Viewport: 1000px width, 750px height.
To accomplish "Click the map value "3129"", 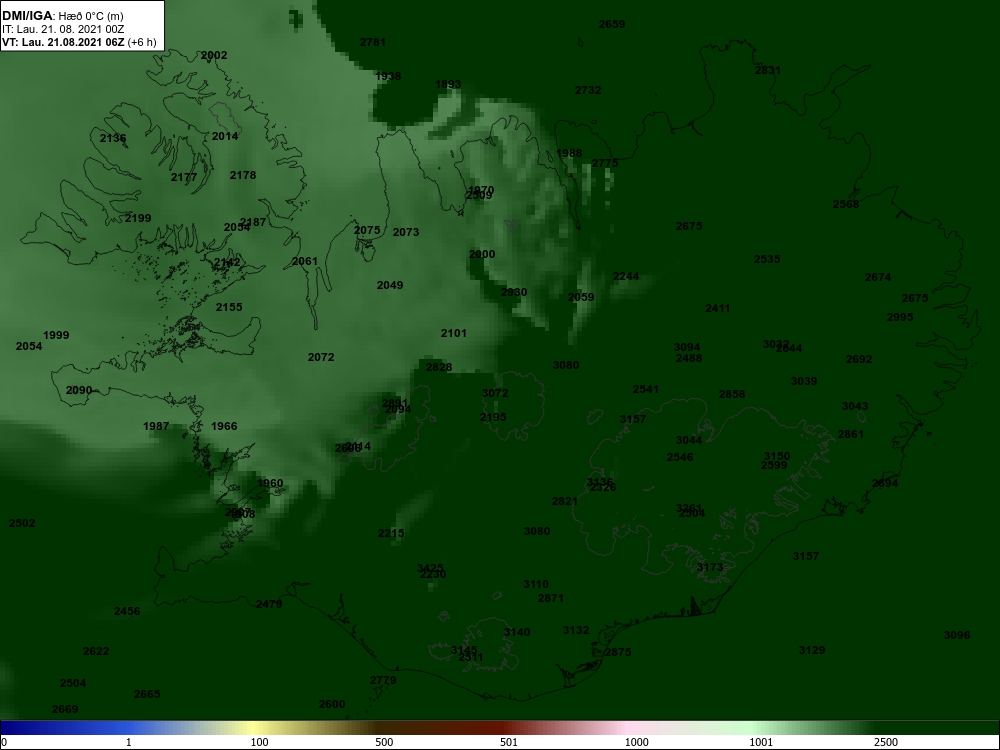I will point(811,650).
